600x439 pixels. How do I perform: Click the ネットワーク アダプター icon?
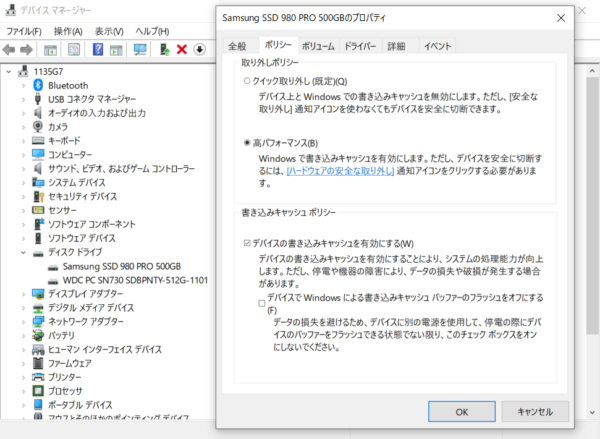click(38, 321)
